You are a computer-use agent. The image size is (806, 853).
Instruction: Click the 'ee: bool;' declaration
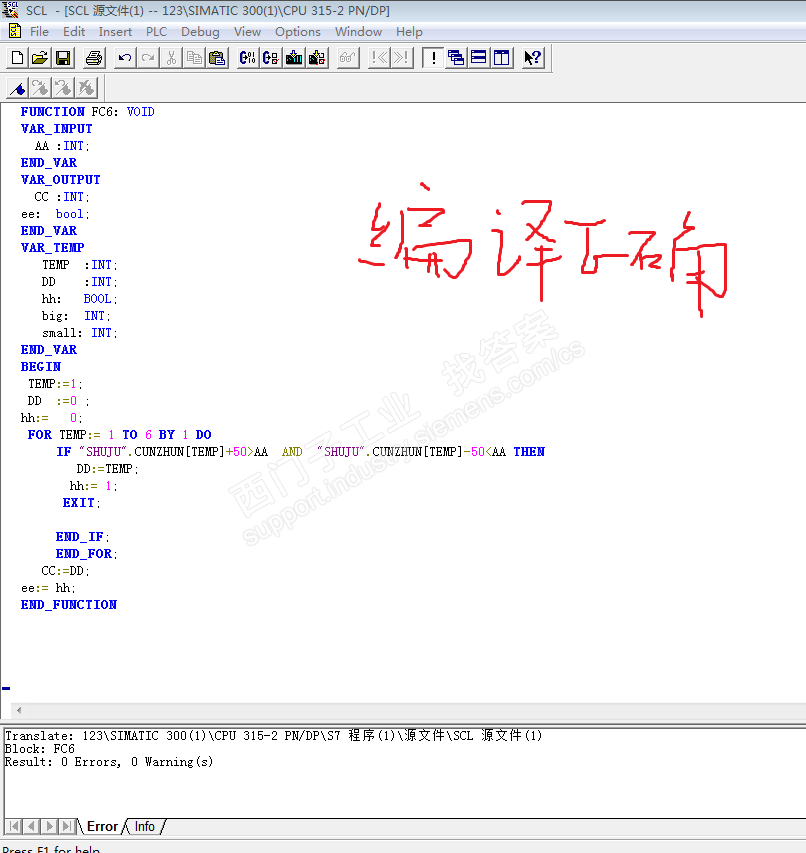(x=55, y=214)
